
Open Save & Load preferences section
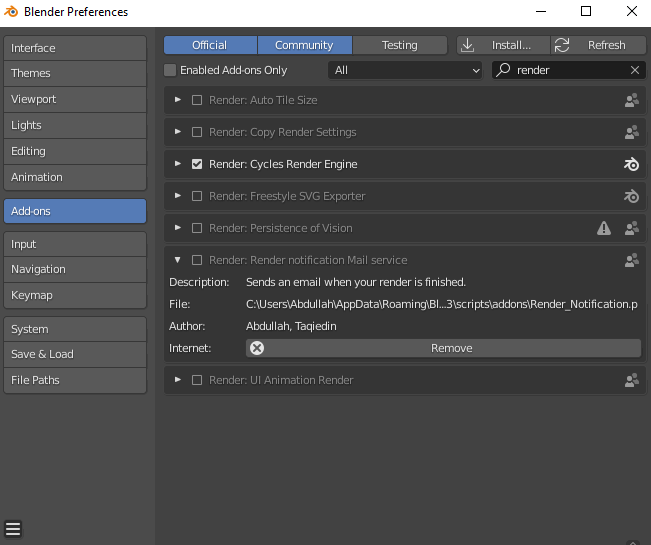pos(75,354)
